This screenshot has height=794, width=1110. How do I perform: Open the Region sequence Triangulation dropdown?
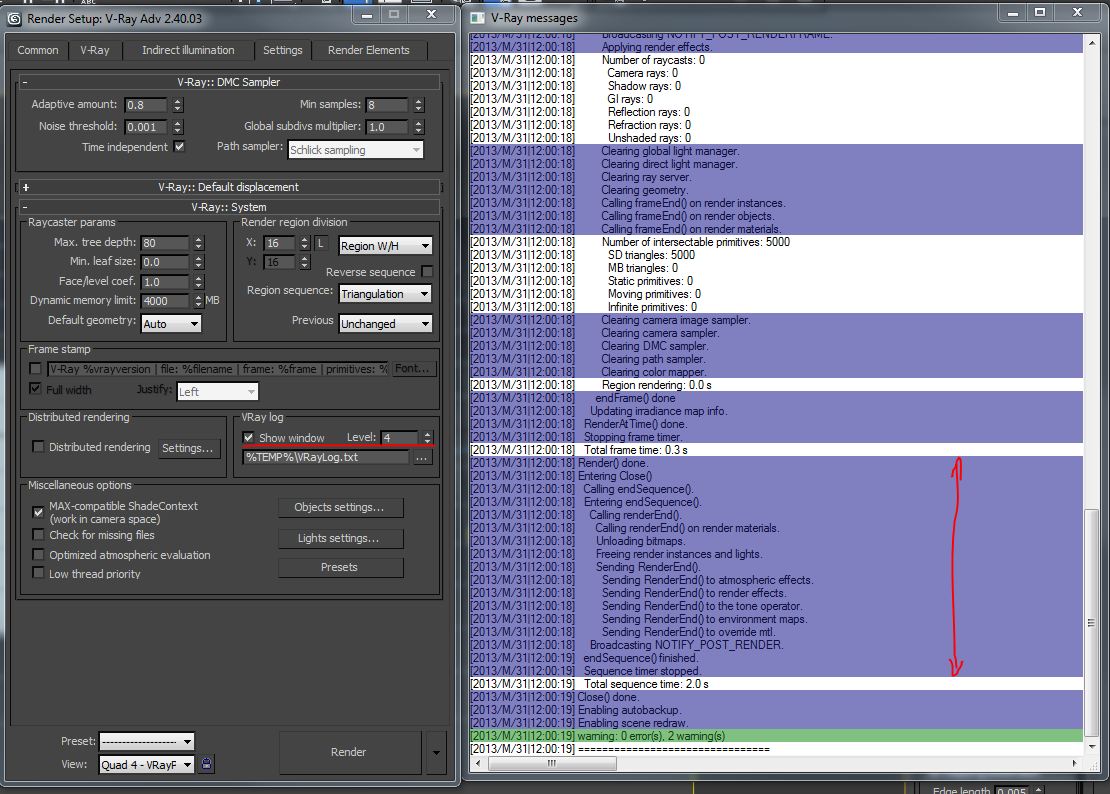click(x=385, y=294)
